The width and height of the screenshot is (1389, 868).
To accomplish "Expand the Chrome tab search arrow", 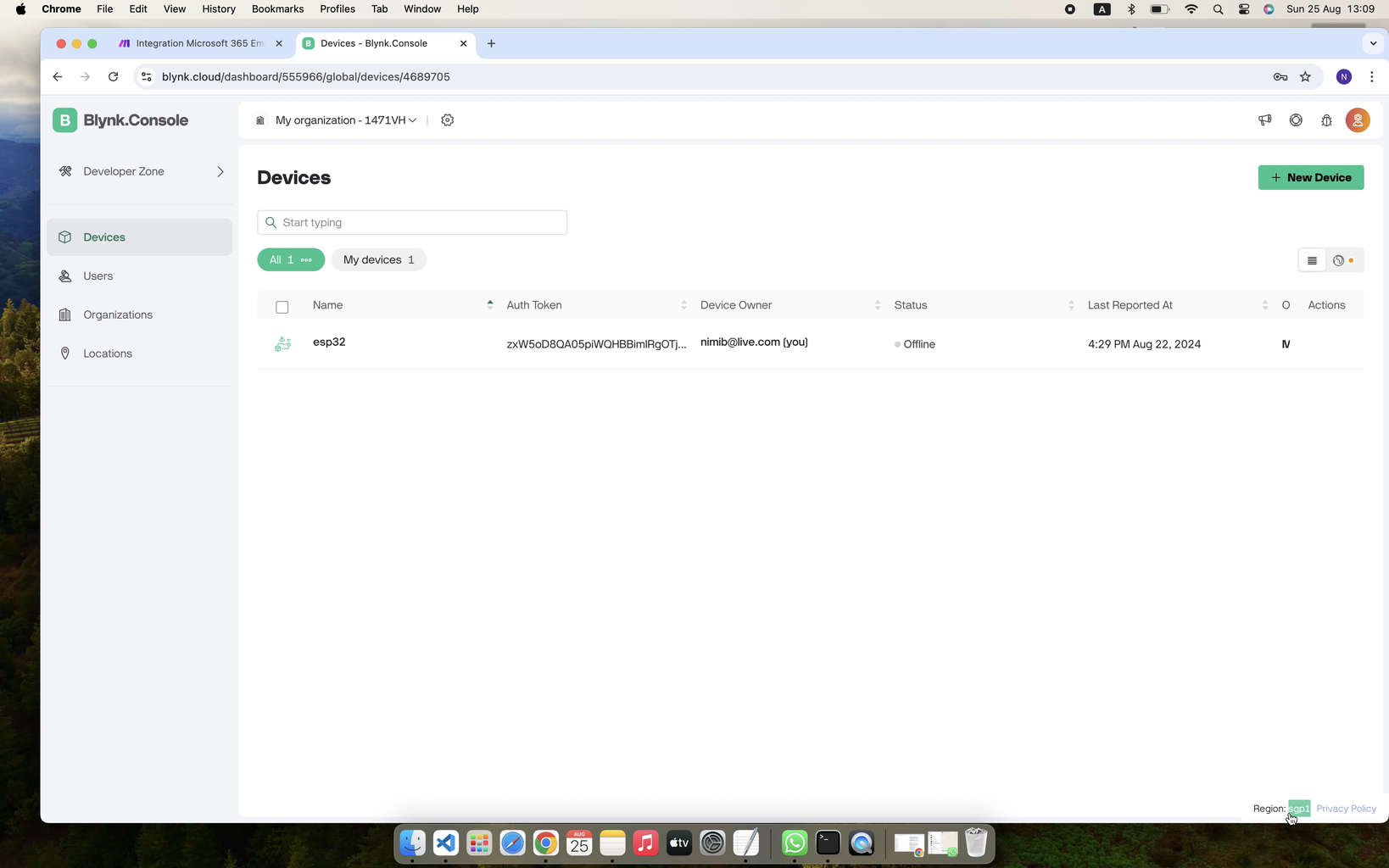I will pyautogui.click(x=1373, y=43).
